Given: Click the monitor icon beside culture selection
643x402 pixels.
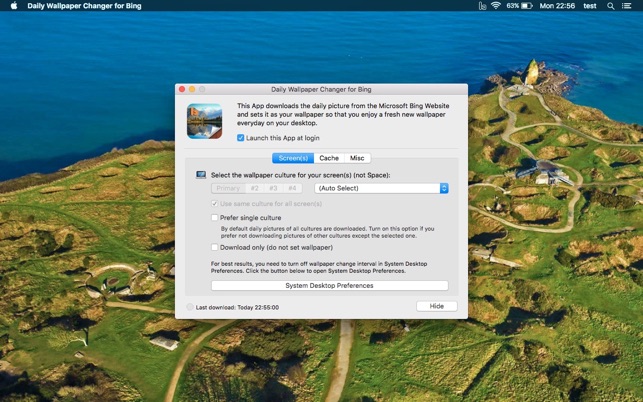Looking at the screenshot, I should pyautogui.click(x=201, y=175).
